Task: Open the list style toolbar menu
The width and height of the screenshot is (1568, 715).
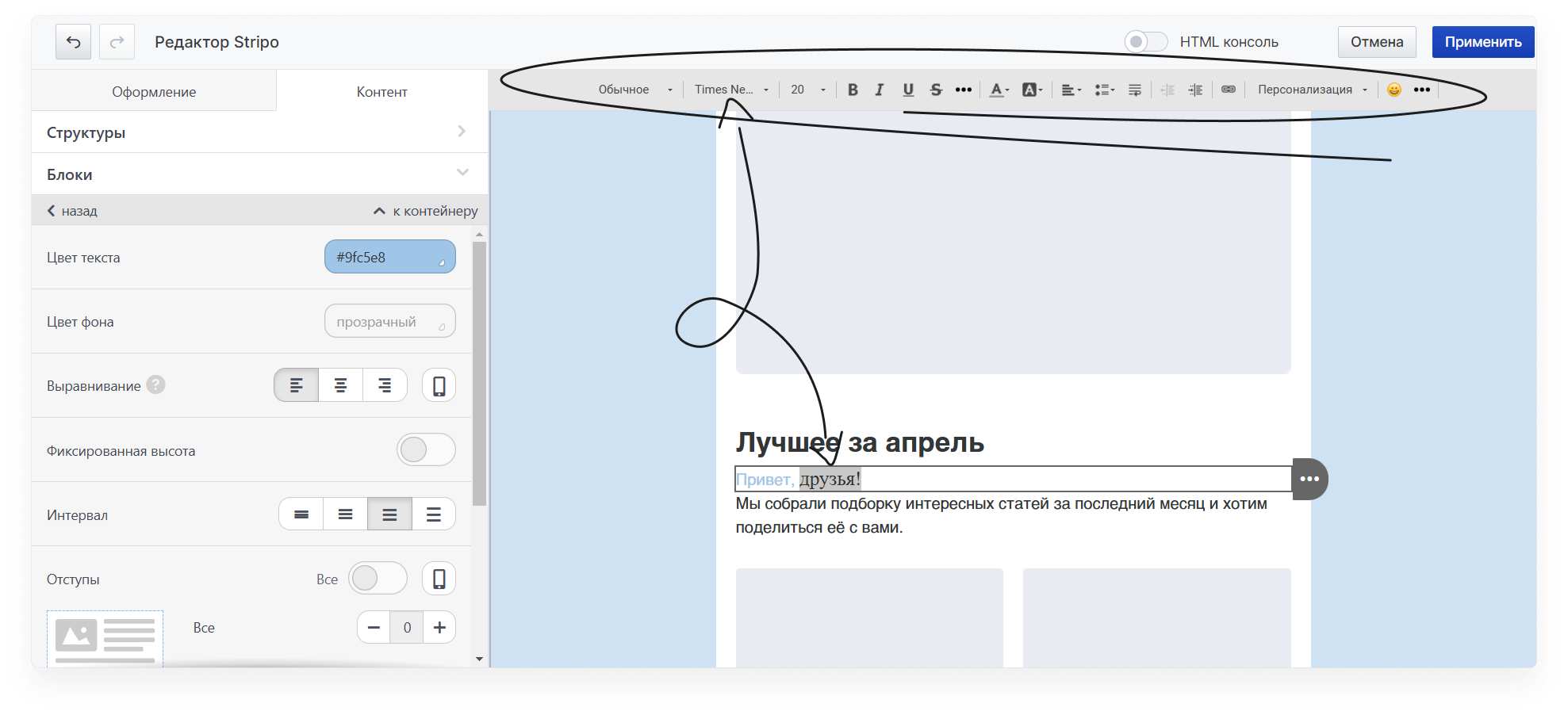Action: [1104, 90]
